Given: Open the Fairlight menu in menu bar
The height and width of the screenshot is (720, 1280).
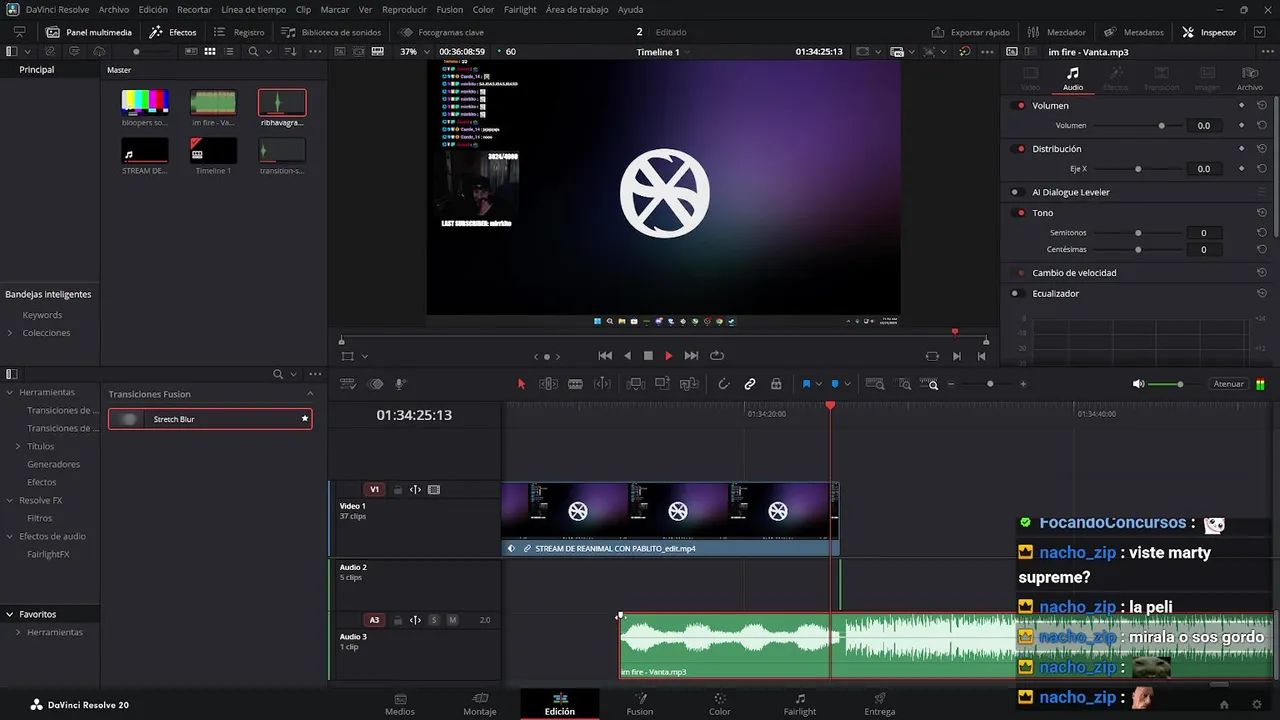Looking at the screenshot, I should (520, 9).
